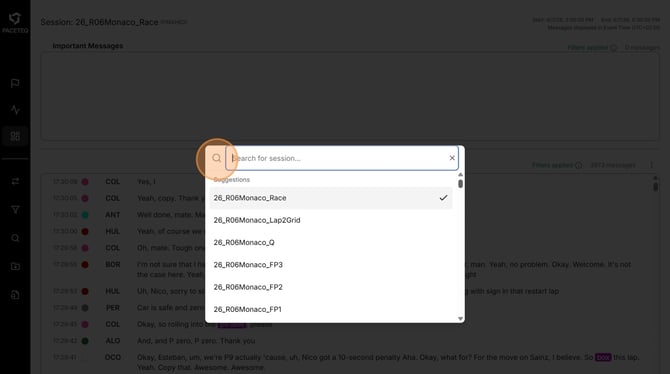Image resolution: width=670 pixels, height=374 pixels.
Task: Click the gray color dot on the PER row
Action: click(x=85, y=308)
